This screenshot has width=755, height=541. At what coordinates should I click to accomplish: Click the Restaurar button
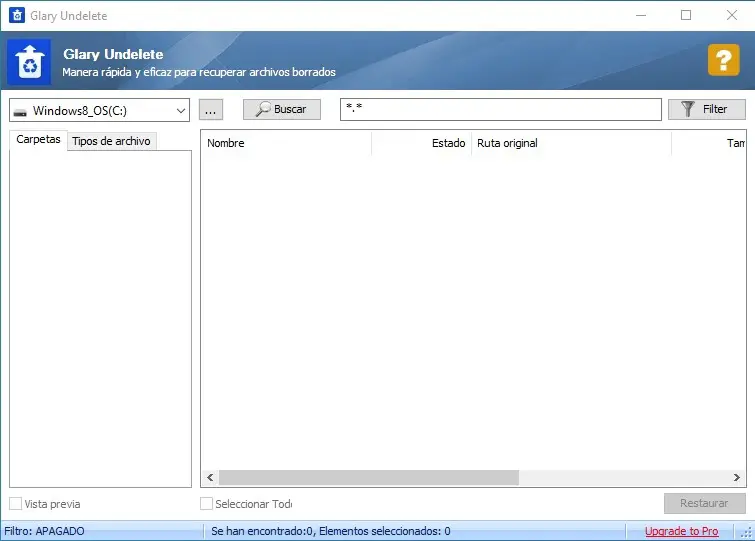704,503
